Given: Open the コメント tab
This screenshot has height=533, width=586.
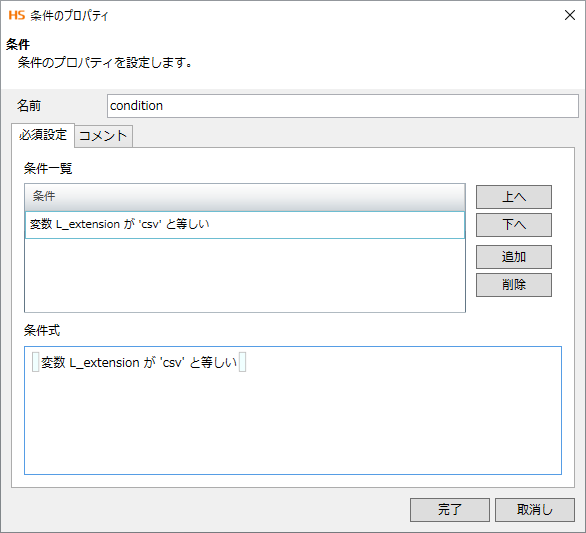Looking at the screenshot, I should [104, 136].
